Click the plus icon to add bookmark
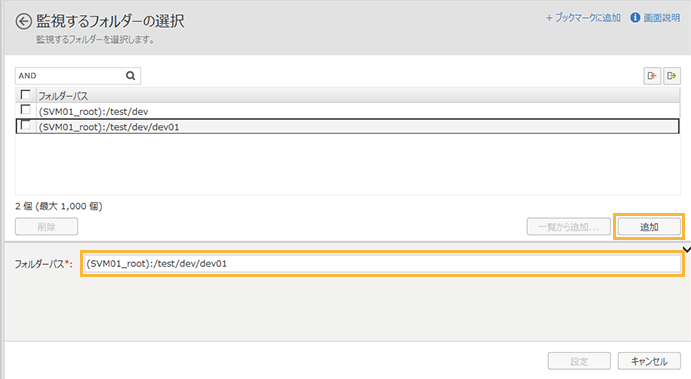The height and width of the screenshot is (379, 691). (549, 18)
